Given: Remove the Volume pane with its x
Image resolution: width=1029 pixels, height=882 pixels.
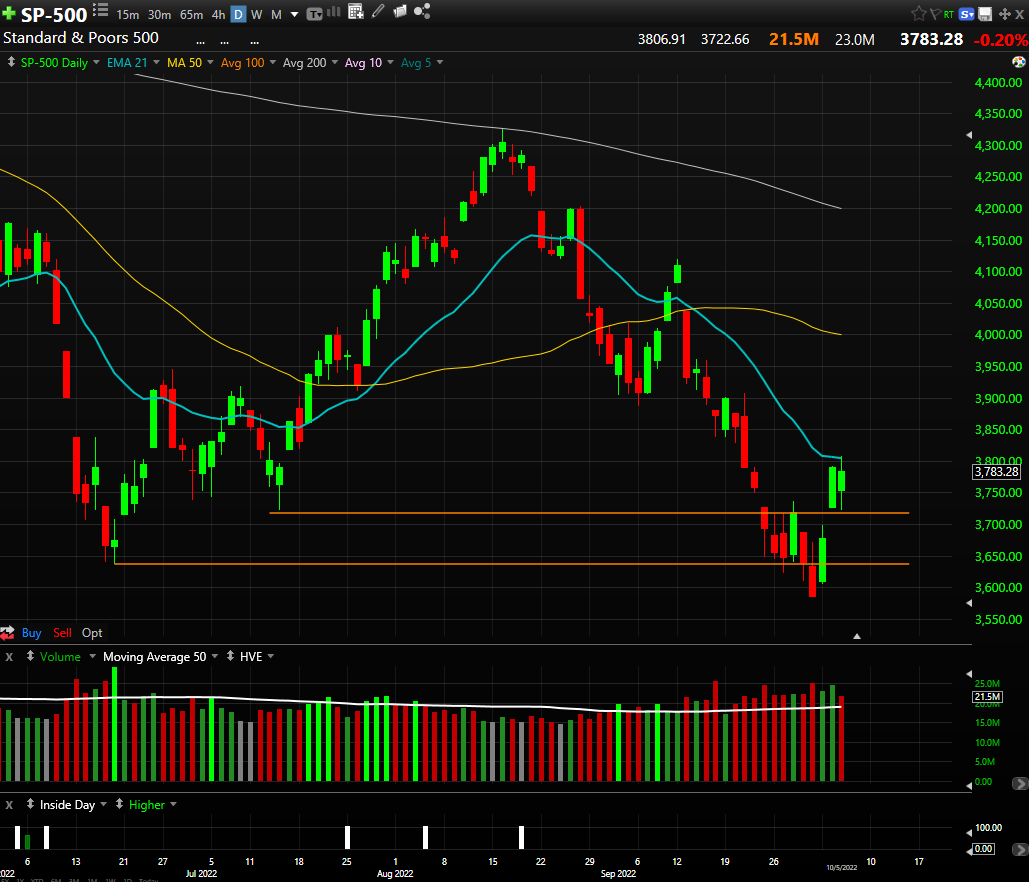Looking at the screenshot, I should coord(9,656).
